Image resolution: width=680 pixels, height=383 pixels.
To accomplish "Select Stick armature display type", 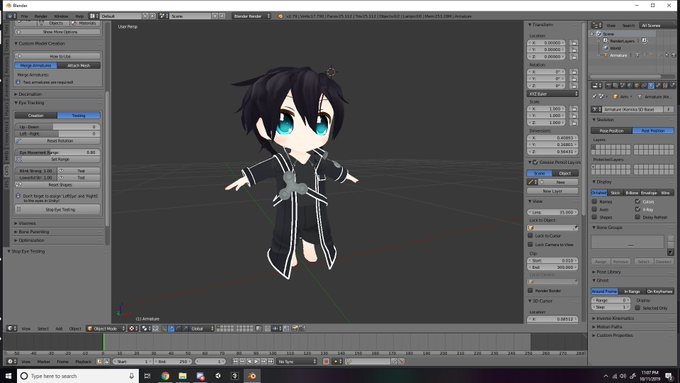I will point(615,193).
